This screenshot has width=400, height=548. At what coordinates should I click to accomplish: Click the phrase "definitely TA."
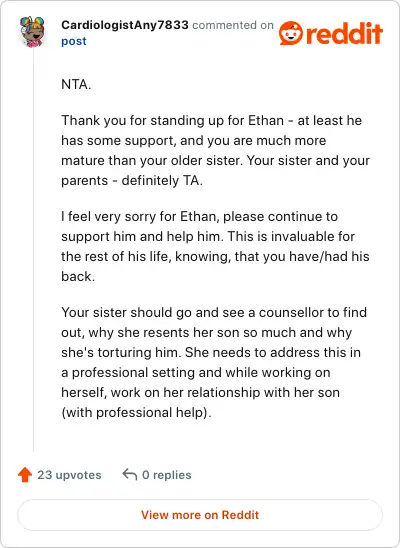pyautogui.click(x=162, y=181)
